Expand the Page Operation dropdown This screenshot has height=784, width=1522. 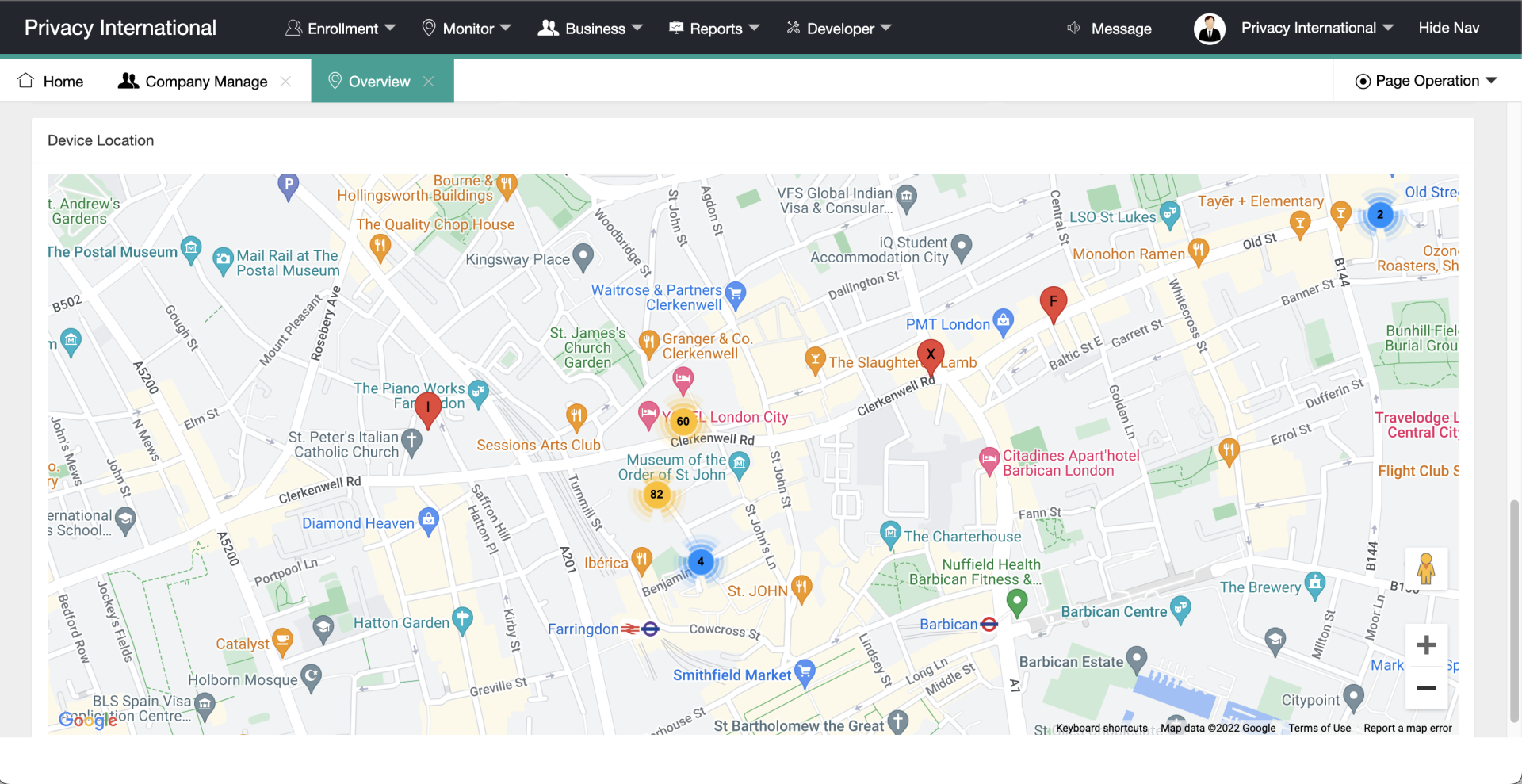click(x=1426, y=81)
